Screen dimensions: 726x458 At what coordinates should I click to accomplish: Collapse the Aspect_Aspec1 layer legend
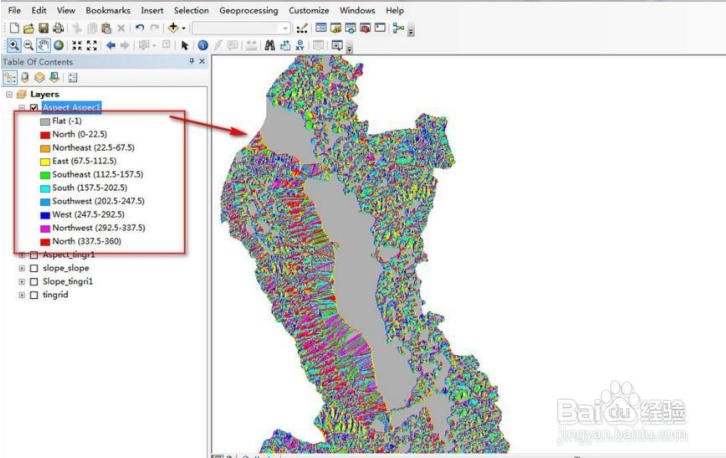click(x=22, y=107)
